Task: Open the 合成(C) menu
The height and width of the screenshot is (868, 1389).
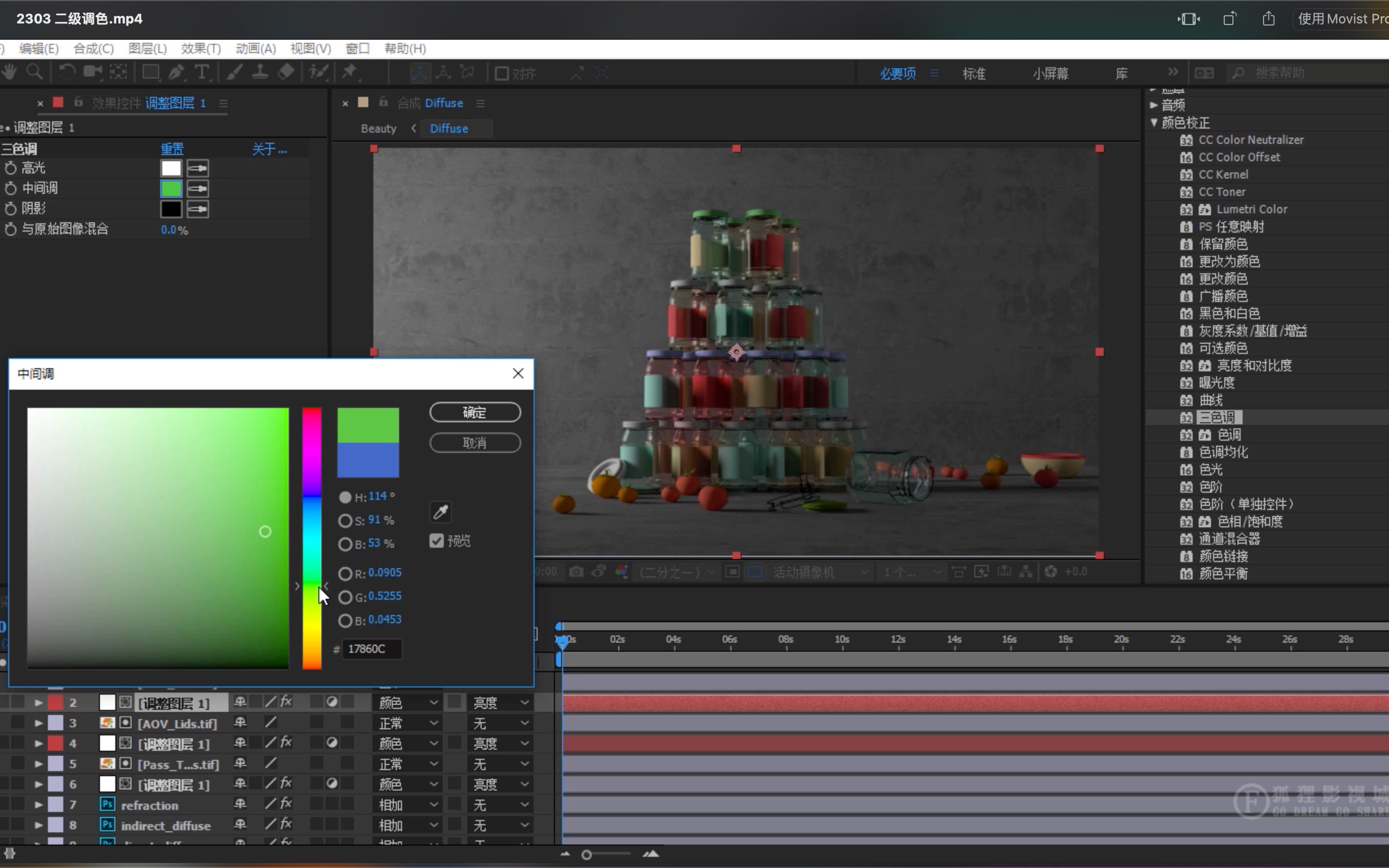Action: (x=93, y=49)
